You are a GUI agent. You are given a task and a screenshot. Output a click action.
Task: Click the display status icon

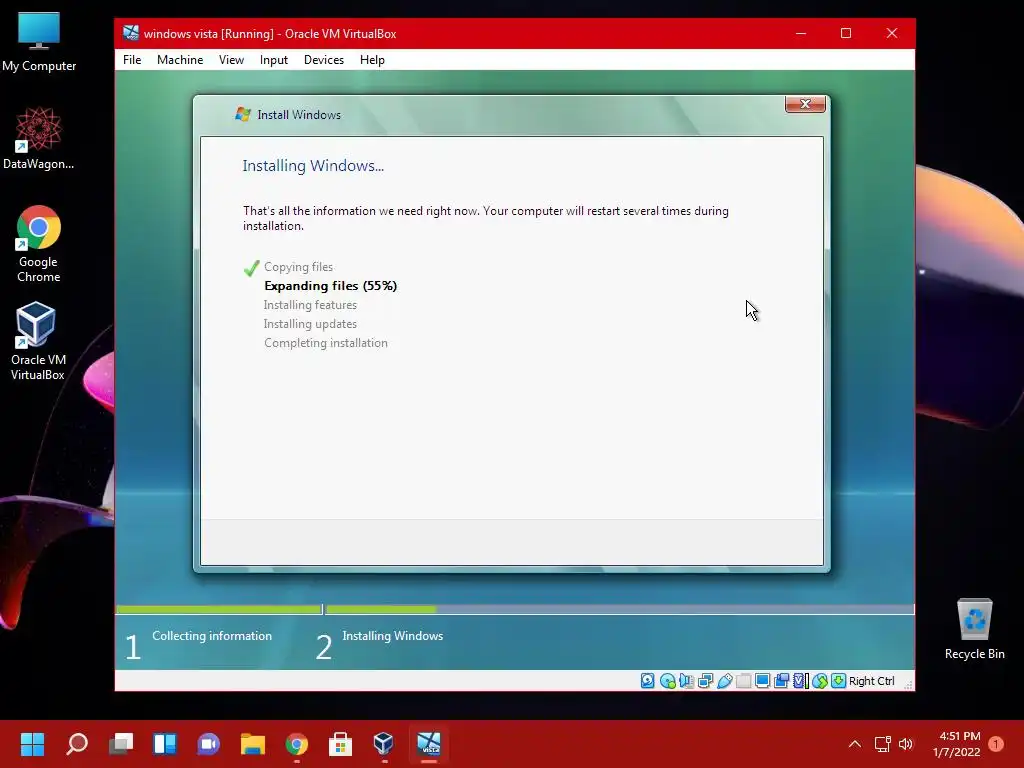pos(762,681)
